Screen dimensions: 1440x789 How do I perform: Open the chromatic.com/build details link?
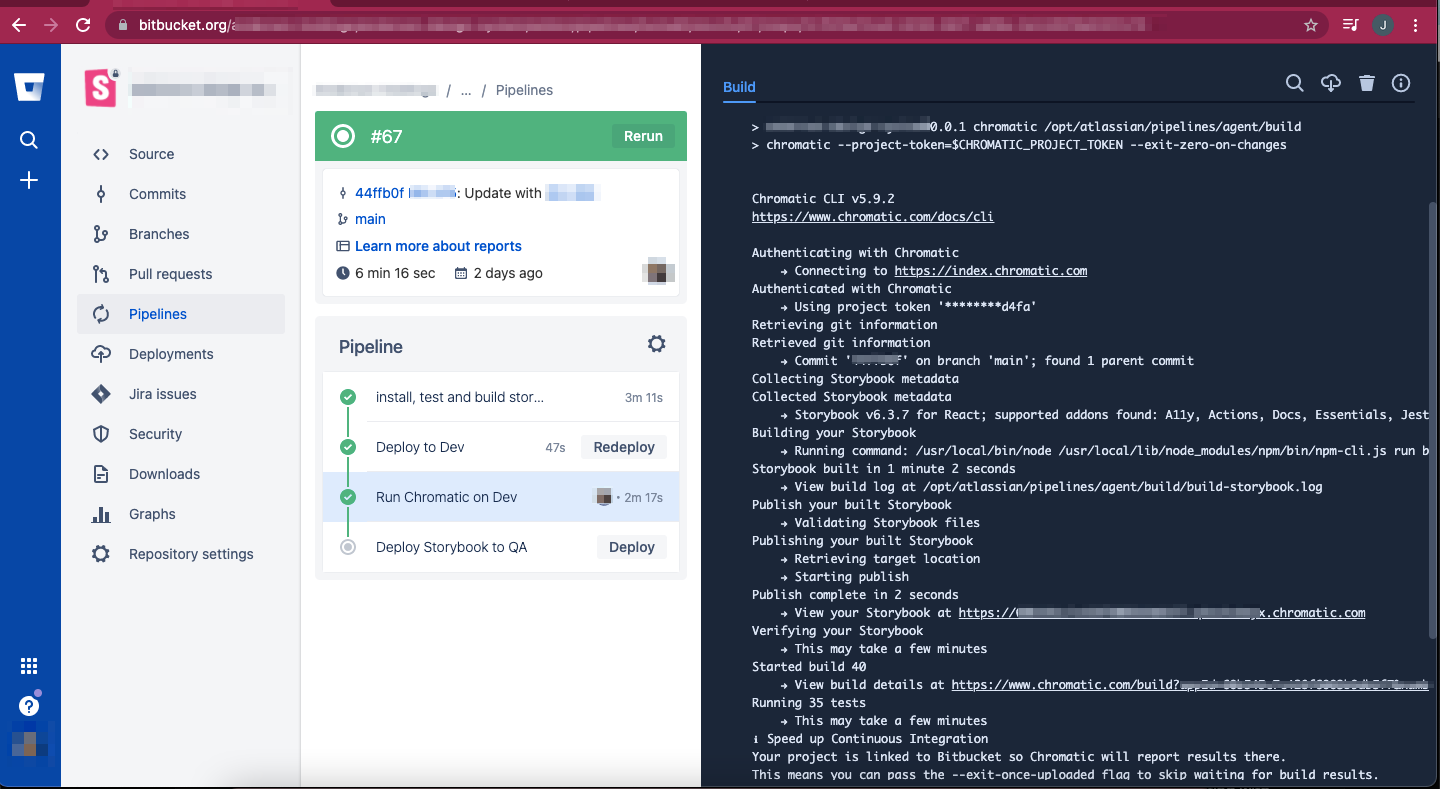[1190, 685]
